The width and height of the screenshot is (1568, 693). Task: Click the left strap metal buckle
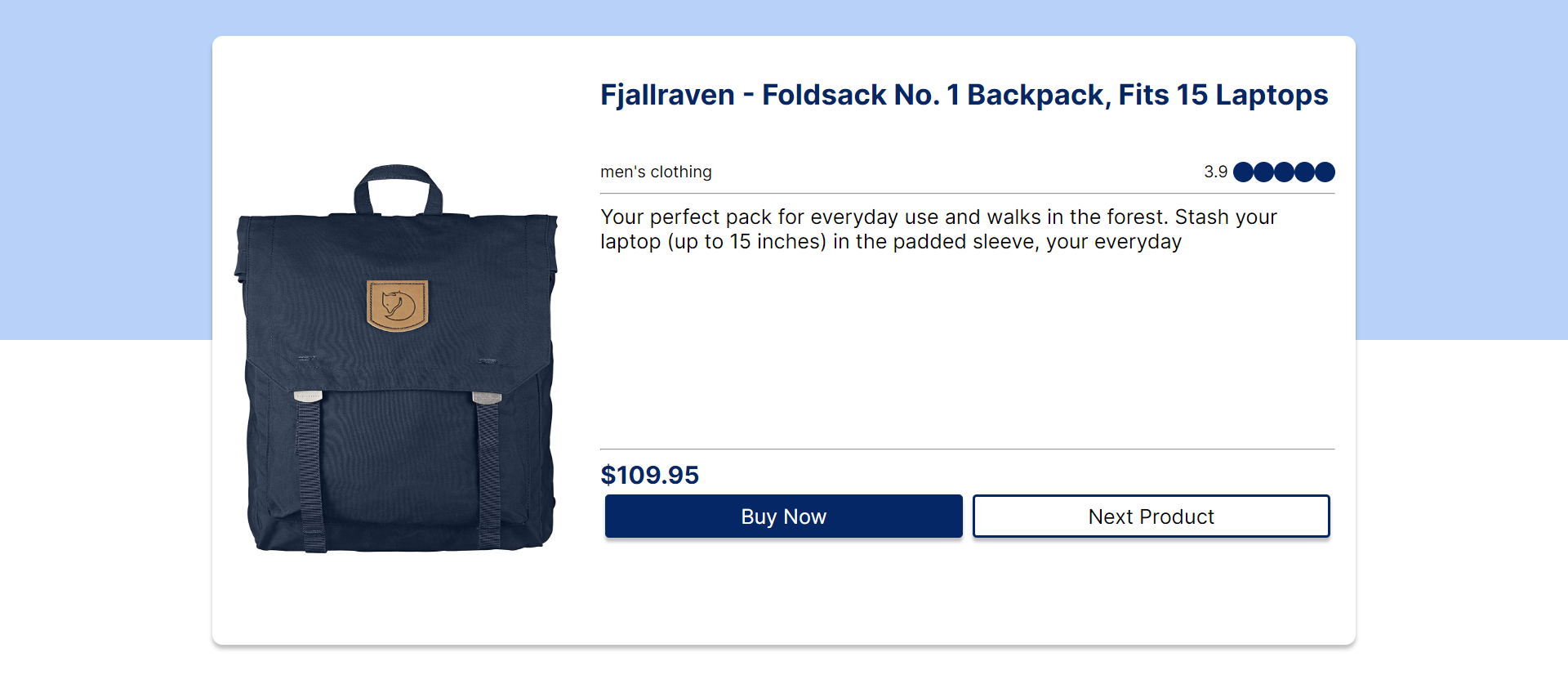[308, 396]
